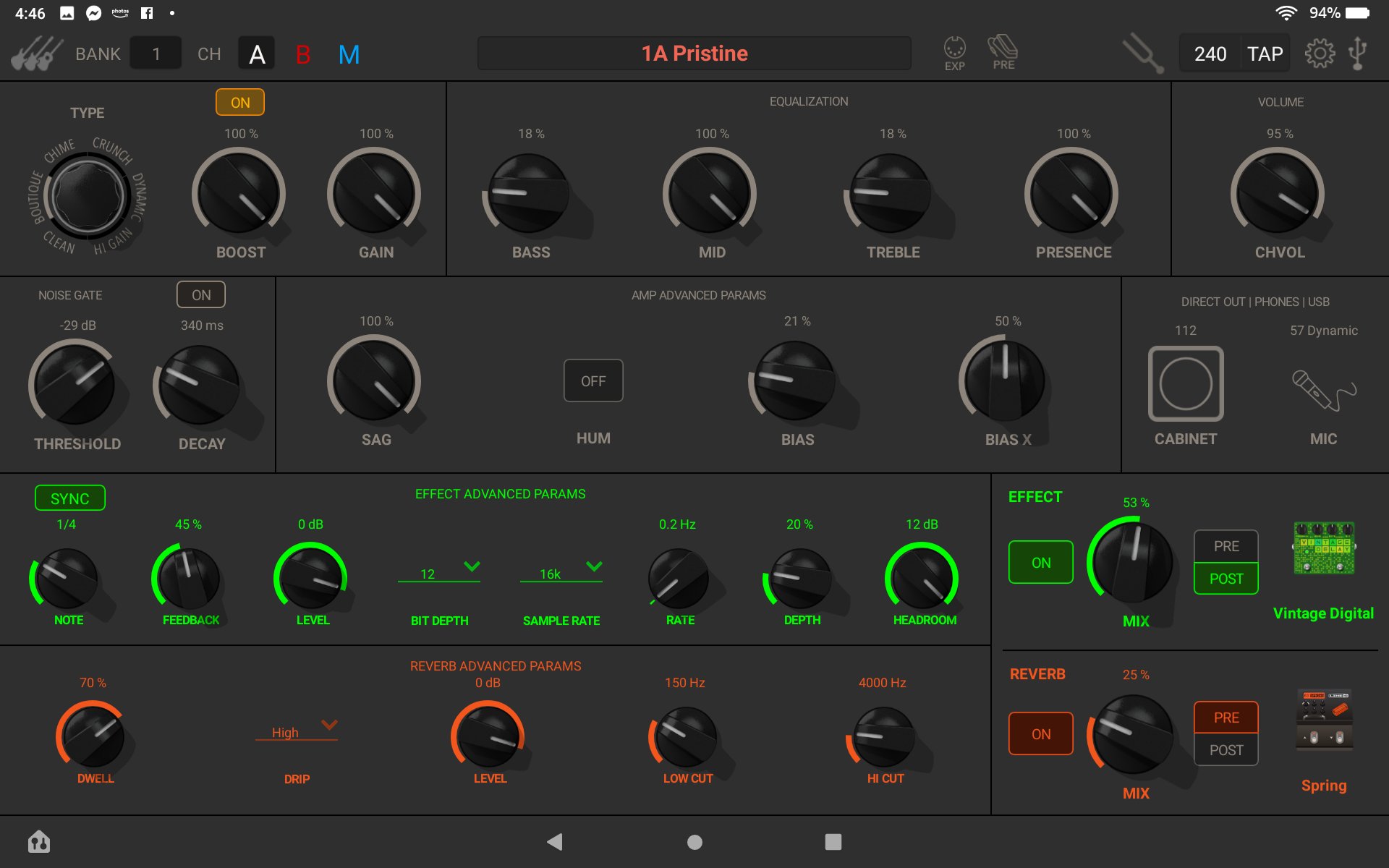1389x868 pixels.
Task: Click the effect MIX knob
Action: pos(1132,562)
